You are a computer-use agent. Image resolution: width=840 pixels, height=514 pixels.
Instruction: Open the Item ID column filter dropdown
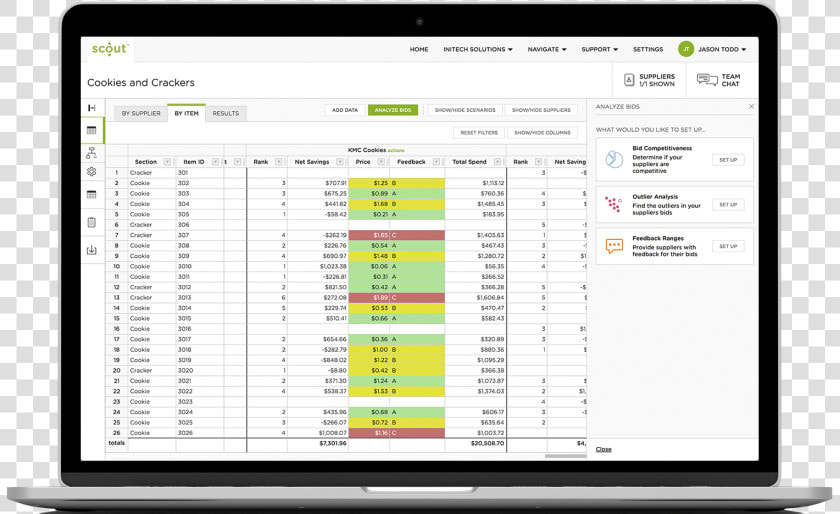pyautogui.click(x=215, y=162)
